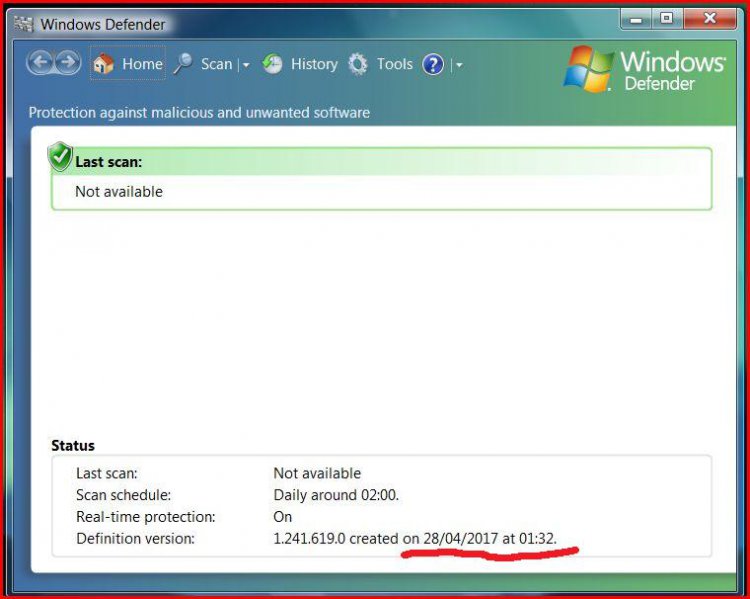Click the Real-time protection 'On' value
Image resolution: width=750 pixels, height=599 pixels.
tap(283, 517)
